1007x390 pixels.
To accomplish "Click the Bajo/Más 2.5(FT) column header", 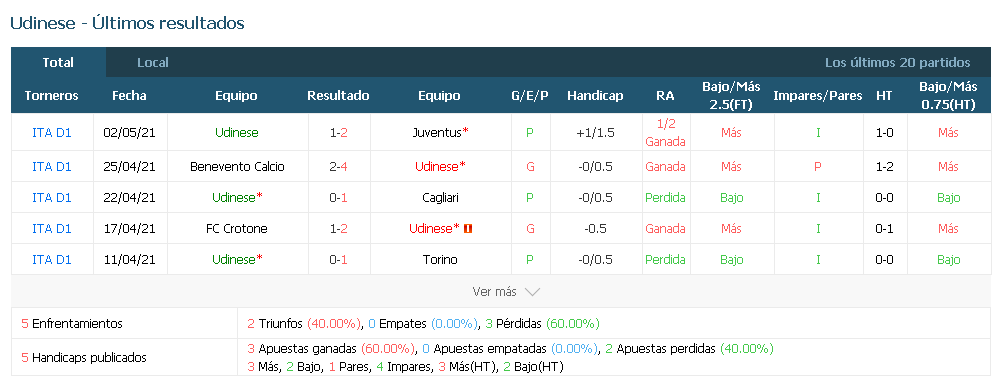I will [x=731, y=95].
